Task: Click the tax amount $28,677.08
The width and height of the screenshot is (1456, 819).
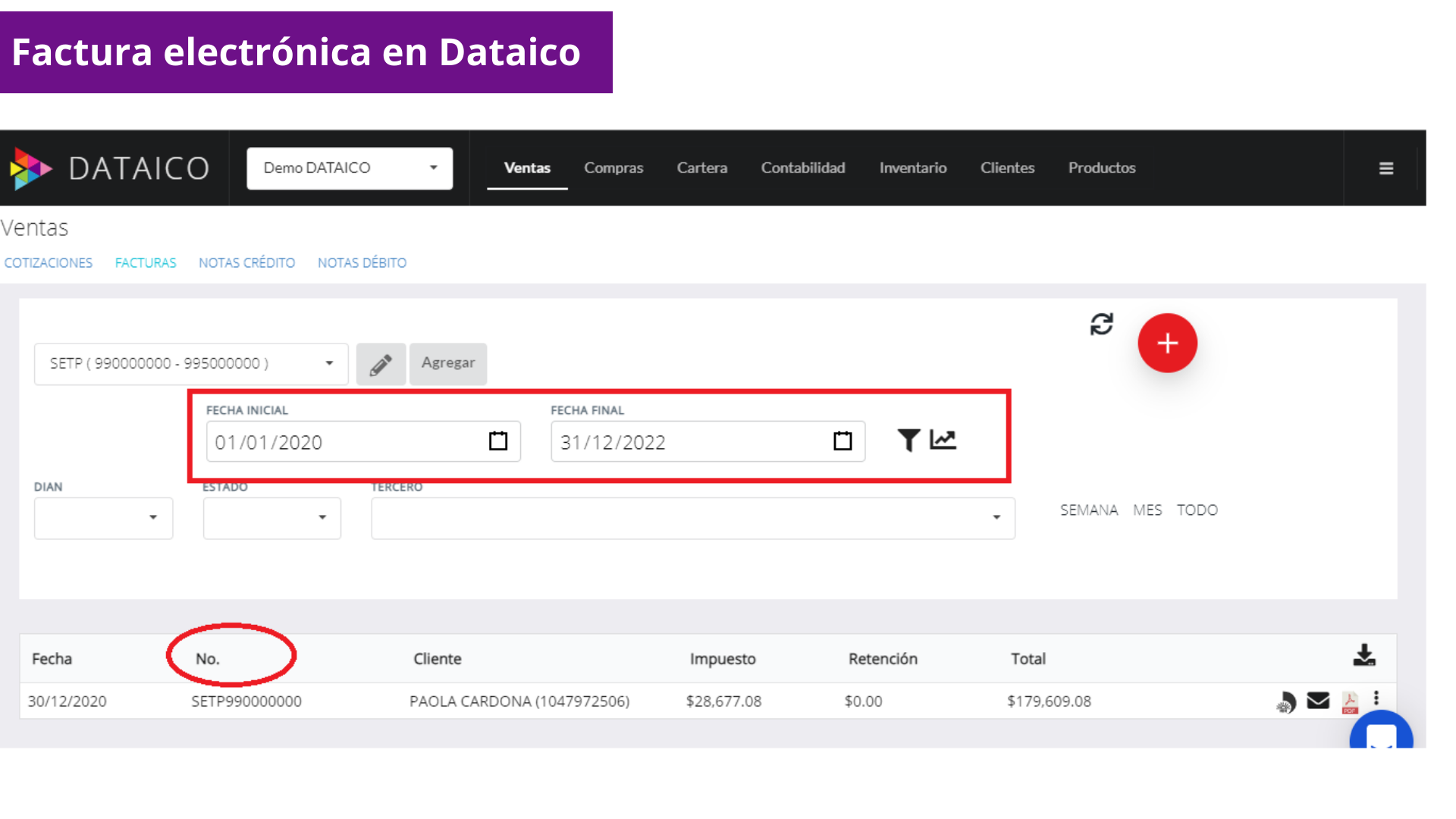Action: click(723, 701)
